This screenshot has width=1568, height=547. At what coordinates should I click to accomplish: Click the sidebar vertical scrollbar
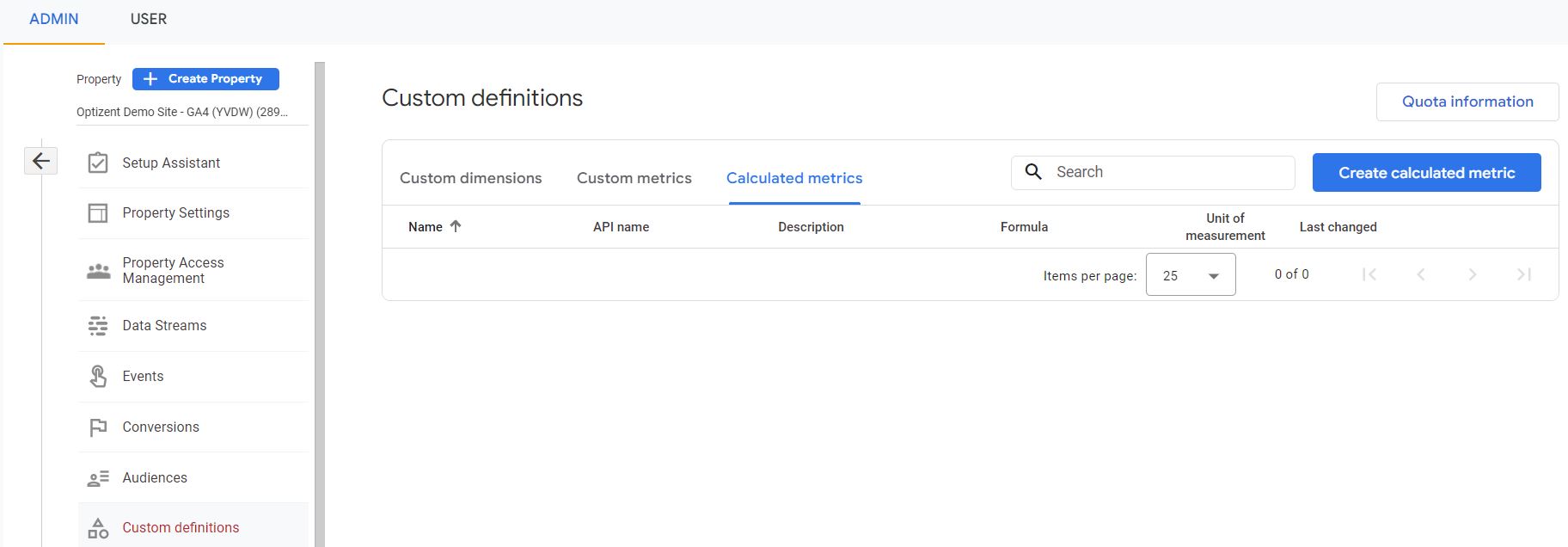tap(320, 301)
